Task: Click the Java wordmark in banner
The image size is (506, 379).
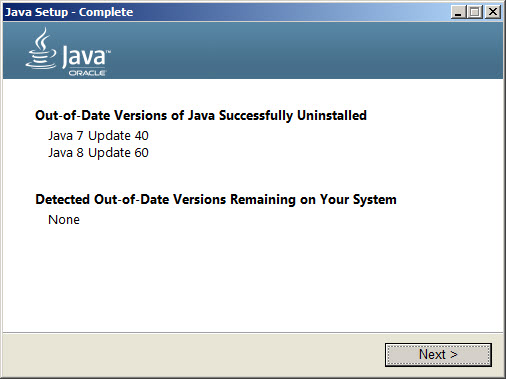Action: (84, 56)
